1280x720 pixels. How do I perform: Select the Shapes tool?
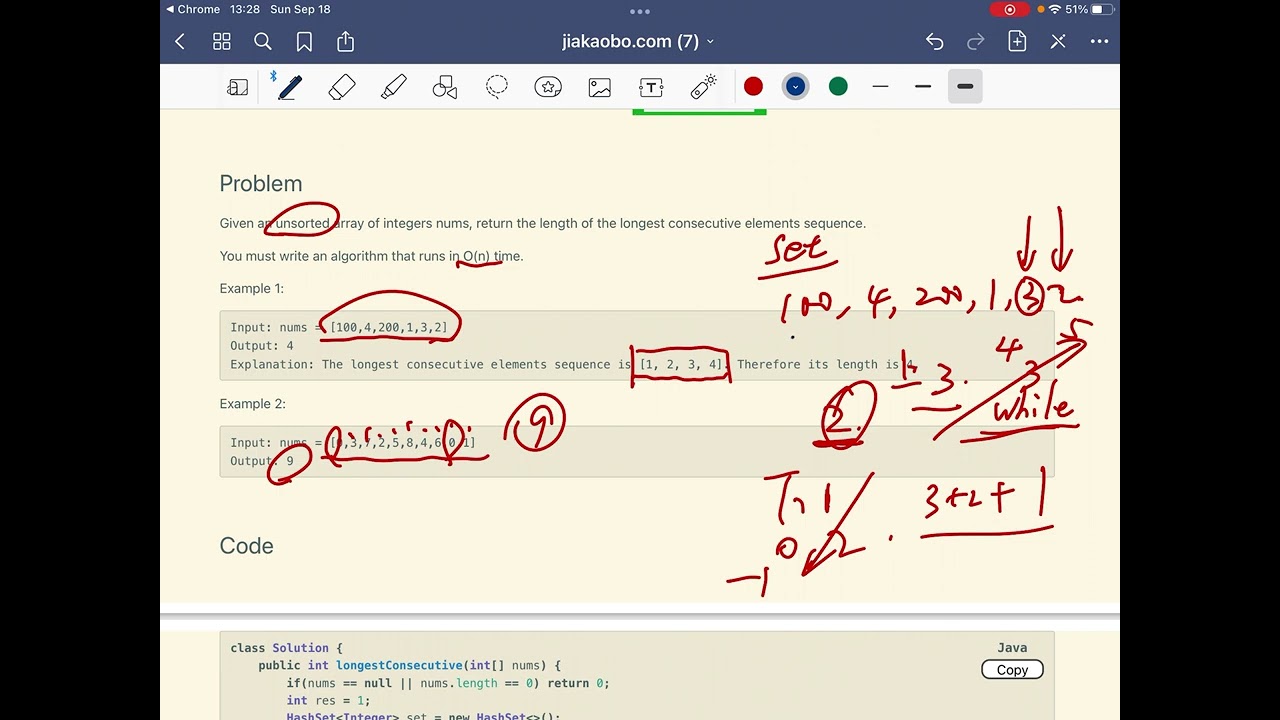tap(445, 88)
